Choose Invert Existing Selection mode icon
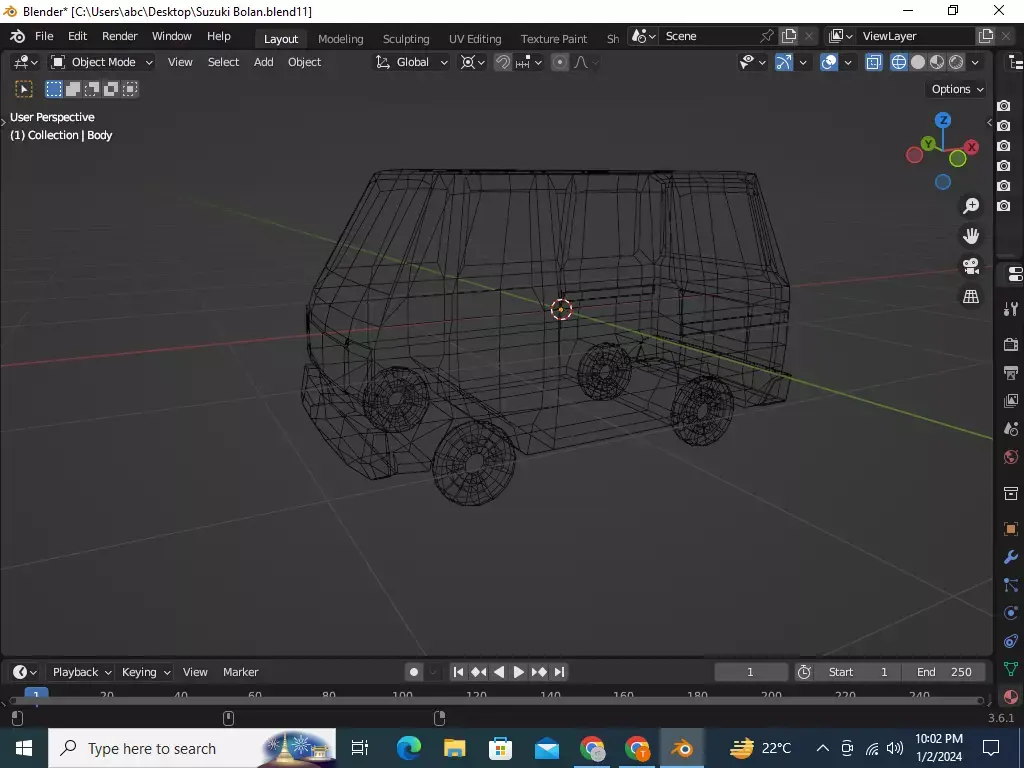The width and height of the screenshot is (1024, 768). 110,89
